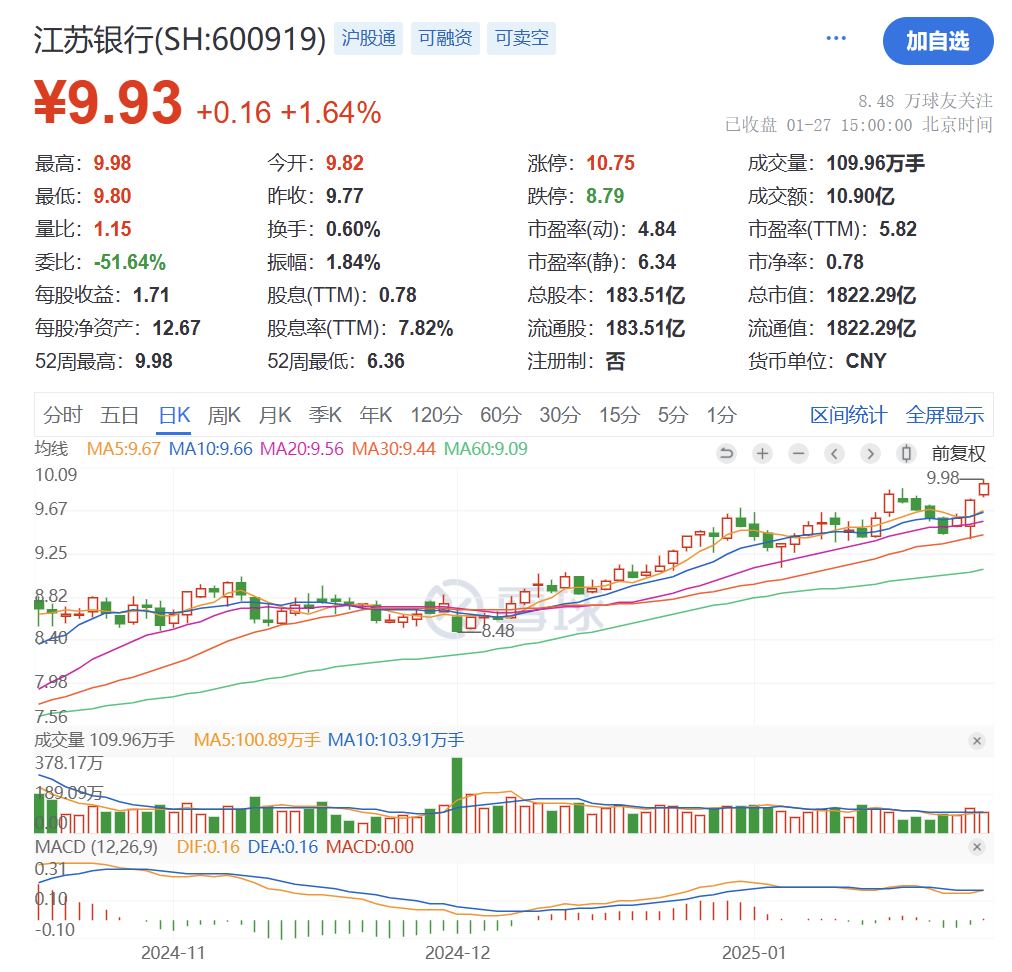Open 全屏显示 full screen view

[x=944, y=414]
